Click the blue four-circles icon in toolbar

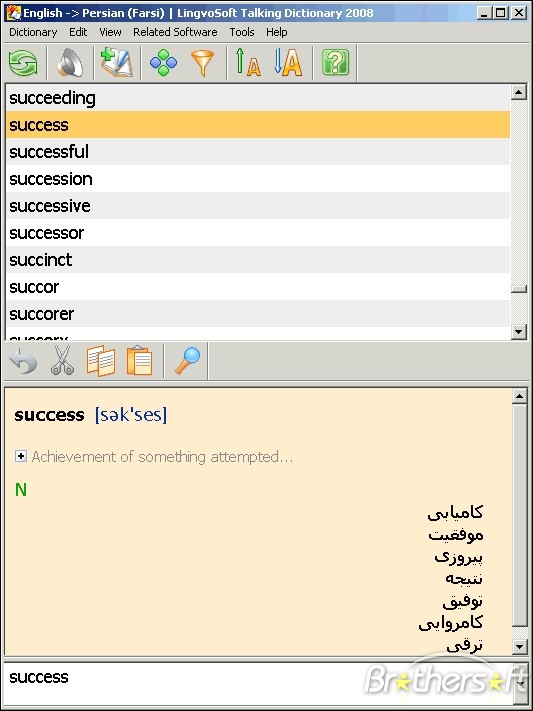tap(163, 63)
